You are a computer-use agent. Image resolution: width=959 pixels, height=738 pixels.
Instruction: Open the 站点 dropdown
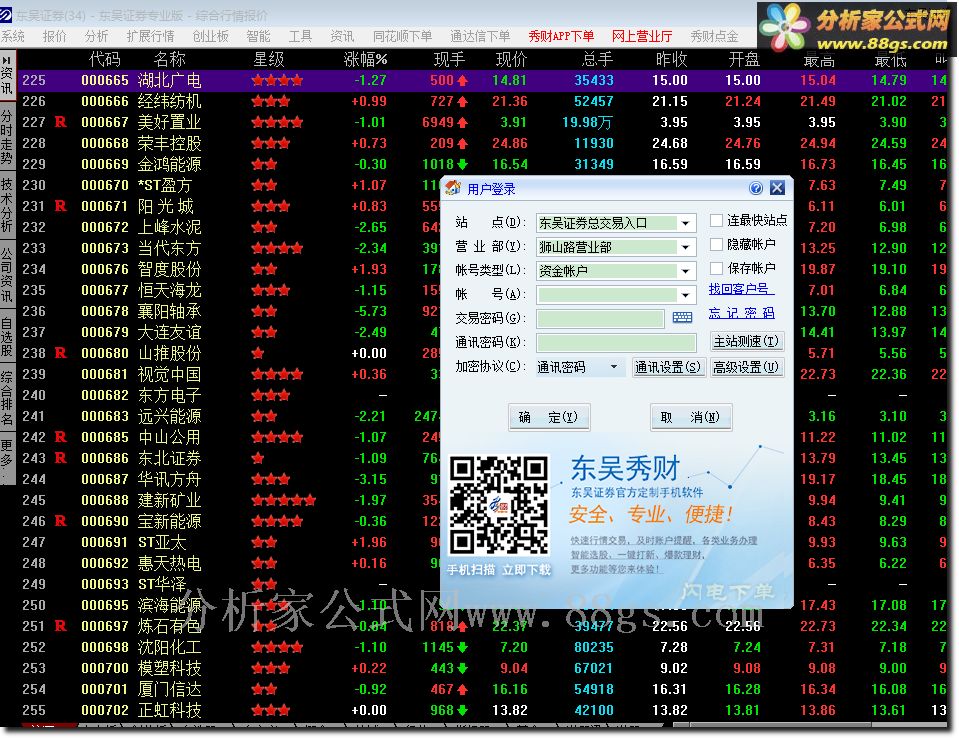(686, 223)
